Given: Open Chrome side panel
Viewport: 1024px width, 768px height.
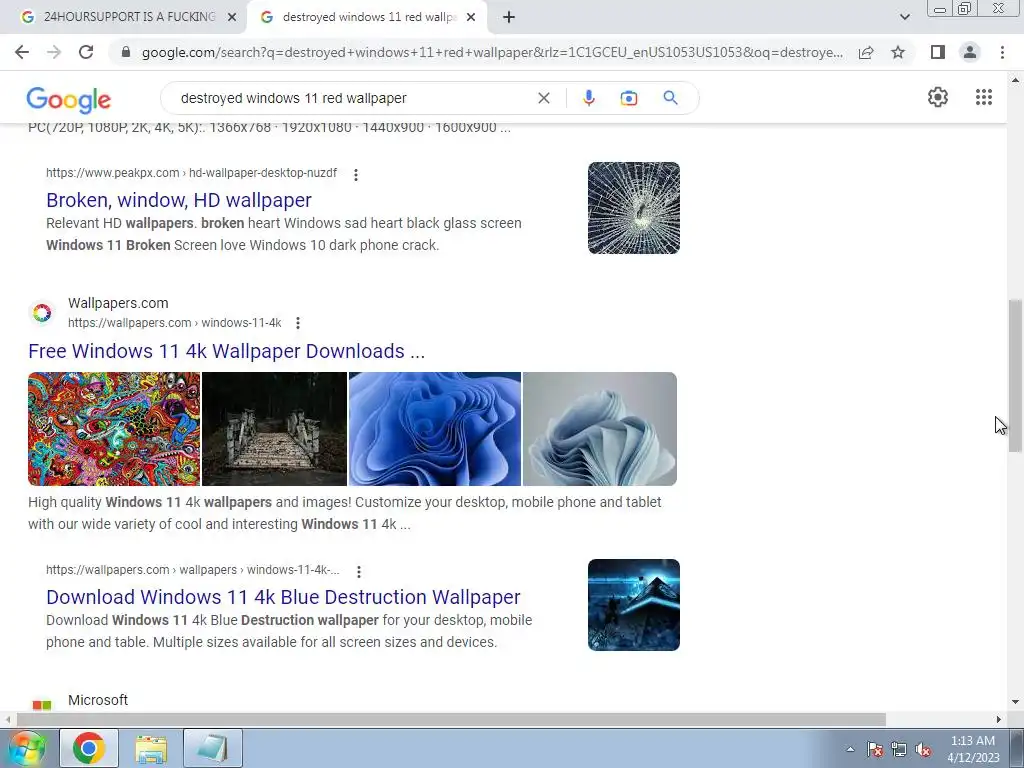Looking at the screenshot, I should click(938, 52).
